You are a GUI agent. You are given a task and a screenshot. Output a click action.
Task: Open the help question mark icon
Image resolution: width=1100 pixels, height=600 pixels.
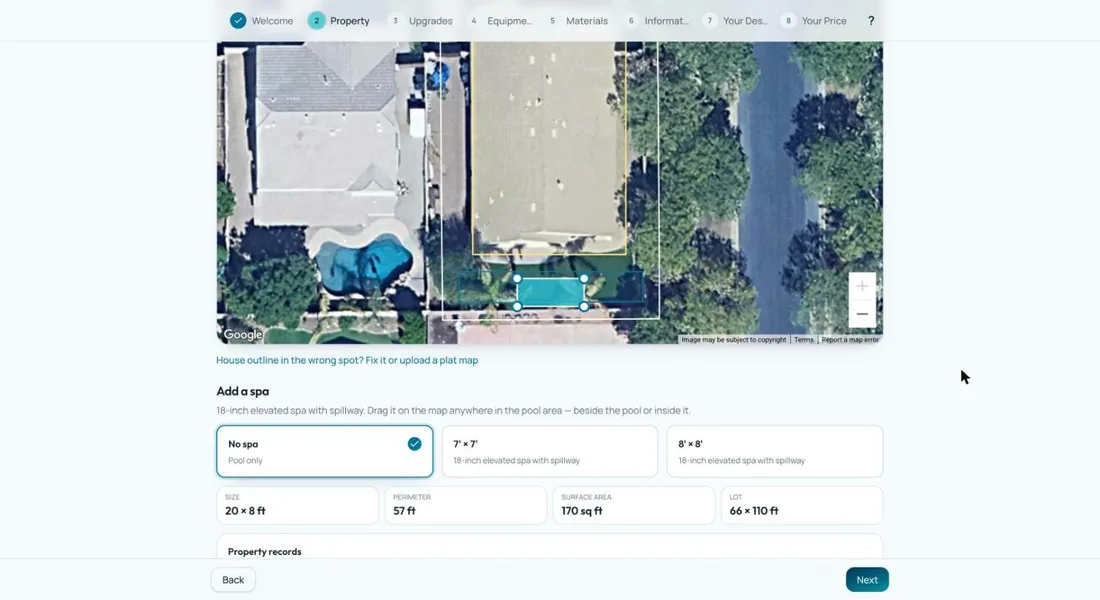coord(871,21)
